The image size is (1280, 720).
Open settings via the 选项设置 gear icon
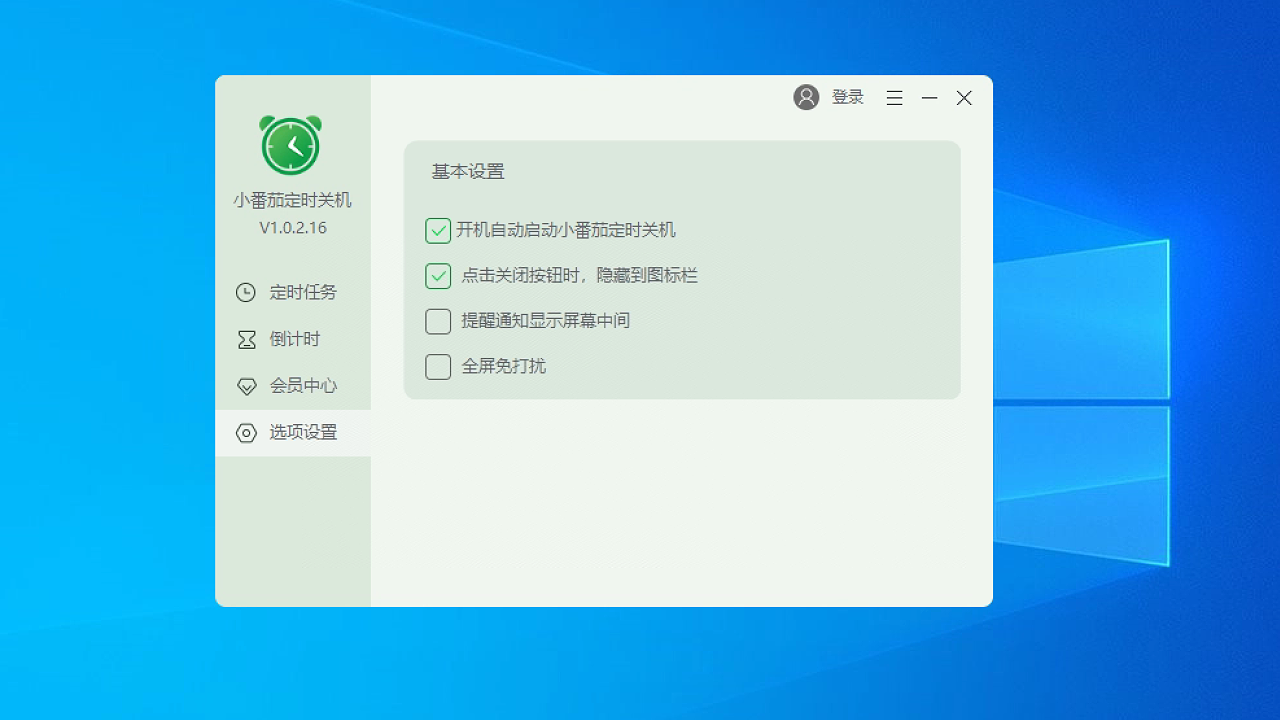click(x=246, y=433)
